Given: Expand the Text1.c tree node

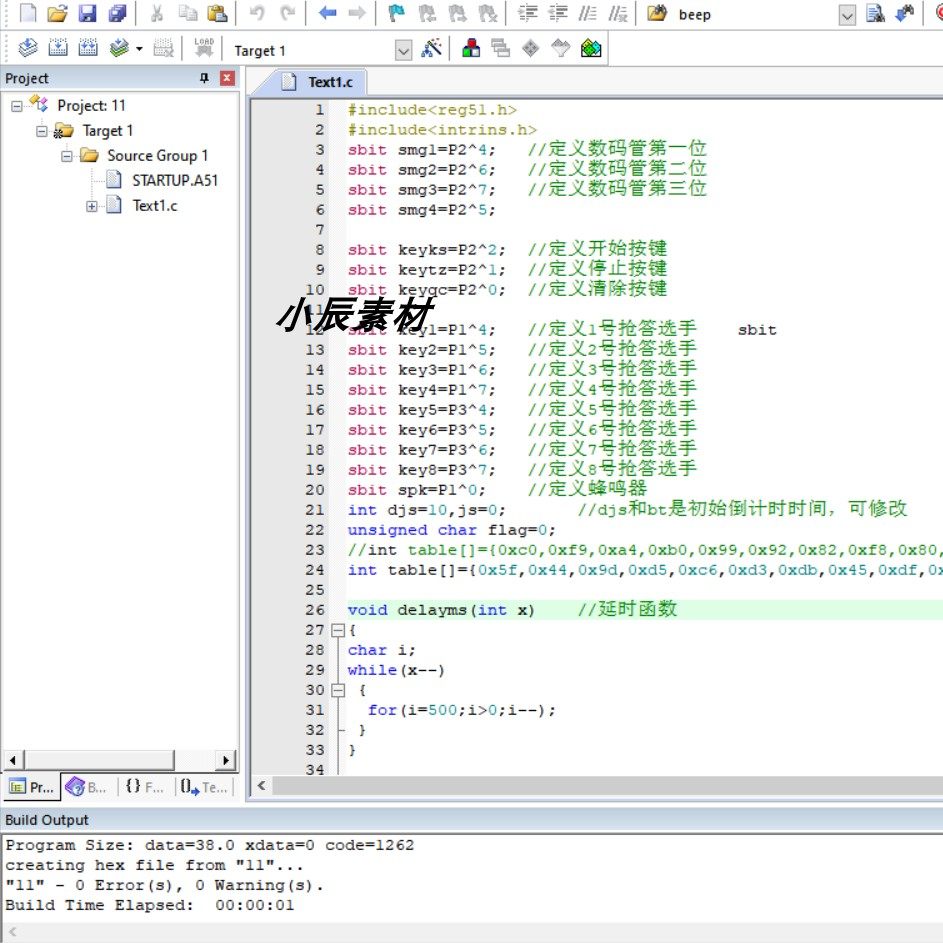Looking at the screenshot, I should [91, 206].
